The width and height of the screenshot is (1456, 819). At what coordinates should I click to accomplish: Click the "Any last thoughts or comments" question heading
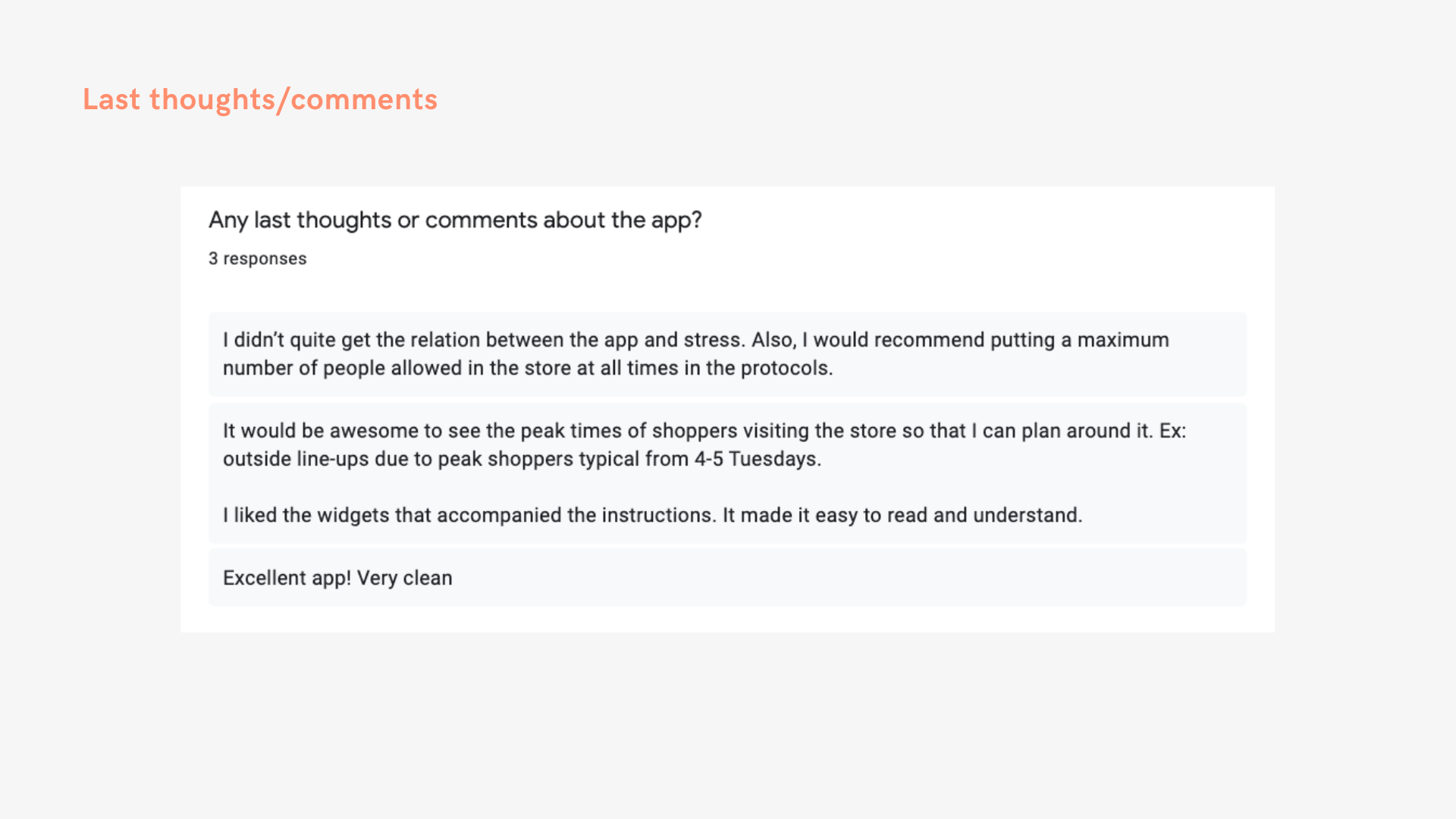tap(455, 220)
